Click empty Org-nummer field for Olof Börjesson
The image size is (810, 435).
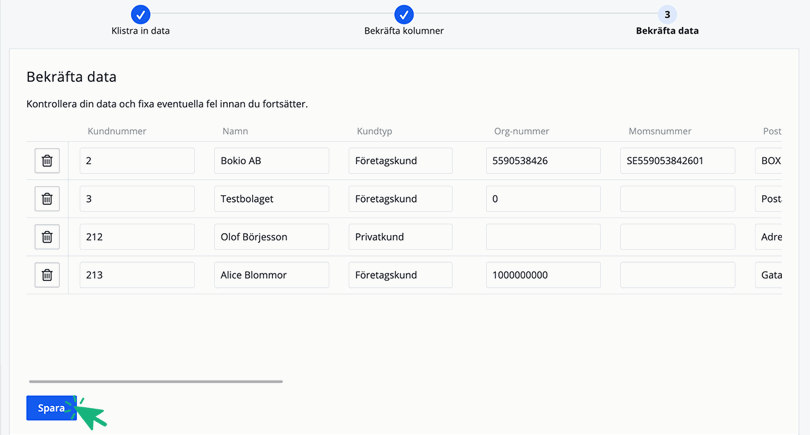(543, 237)
